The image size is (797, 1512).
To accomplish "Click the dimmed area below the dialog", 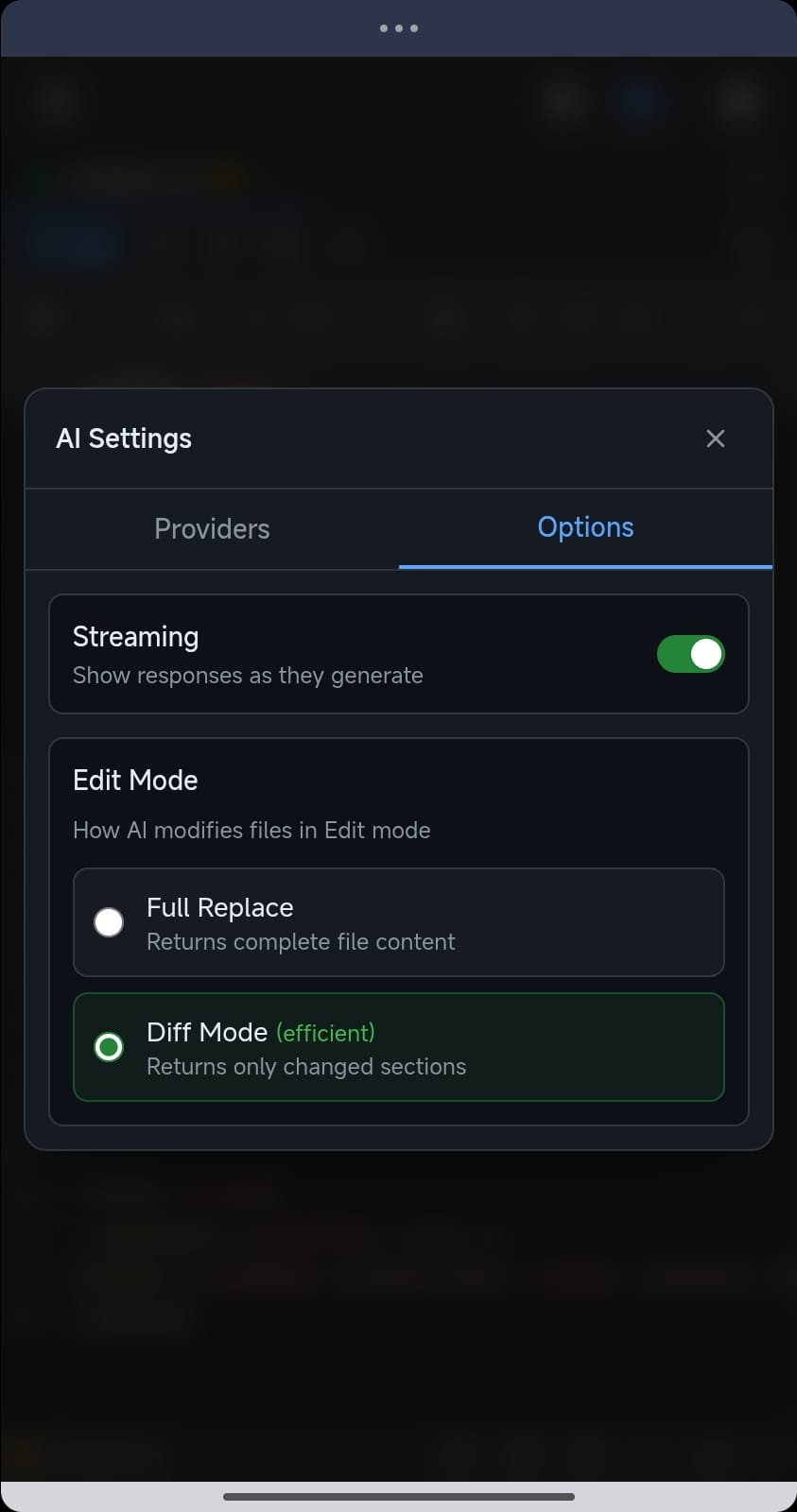I will [398, 1323].
